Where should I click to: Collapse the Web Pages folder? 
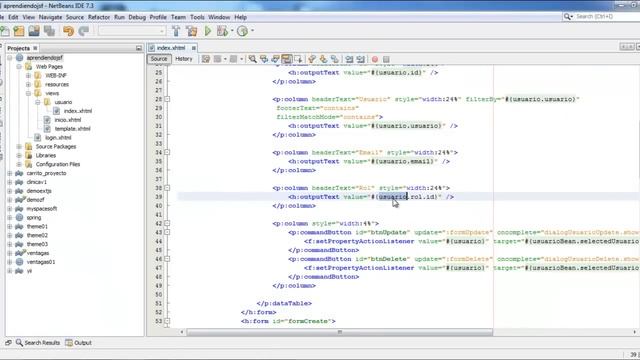click(x=19, y=67)
